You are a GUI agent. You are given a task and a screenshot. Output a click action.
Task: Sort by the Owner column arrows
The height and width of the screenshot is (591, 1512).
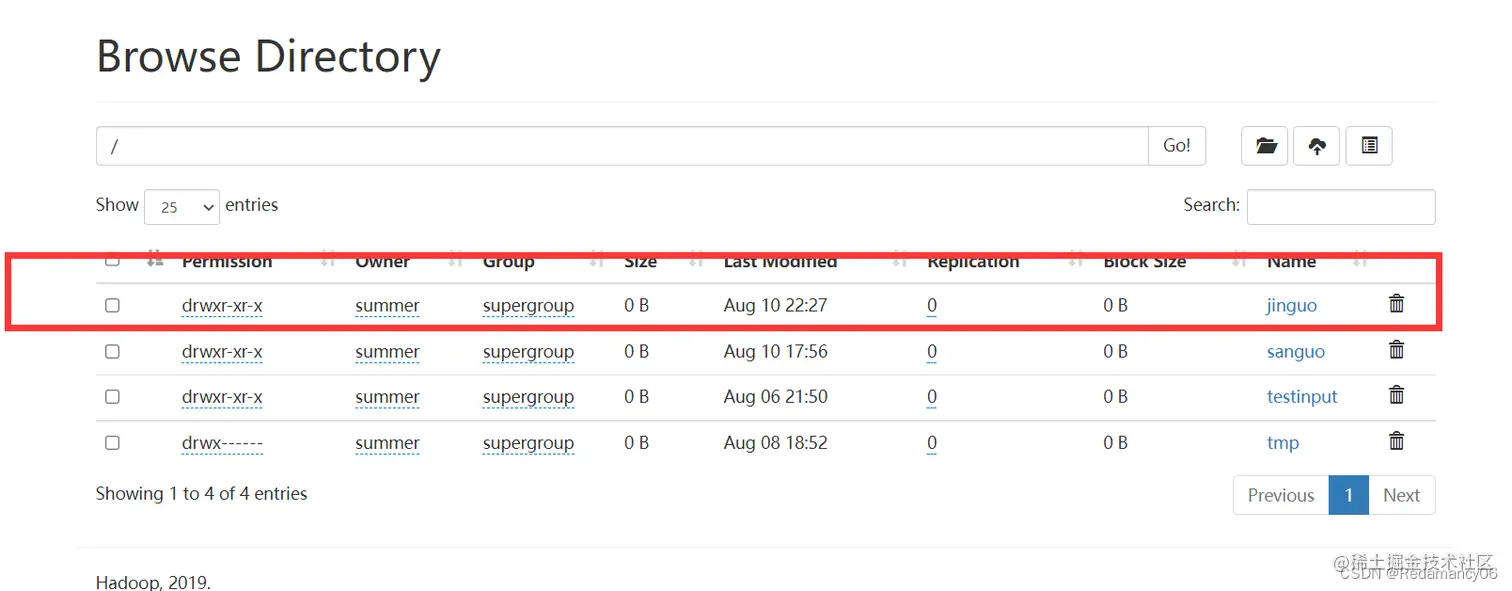click(456, 261)
